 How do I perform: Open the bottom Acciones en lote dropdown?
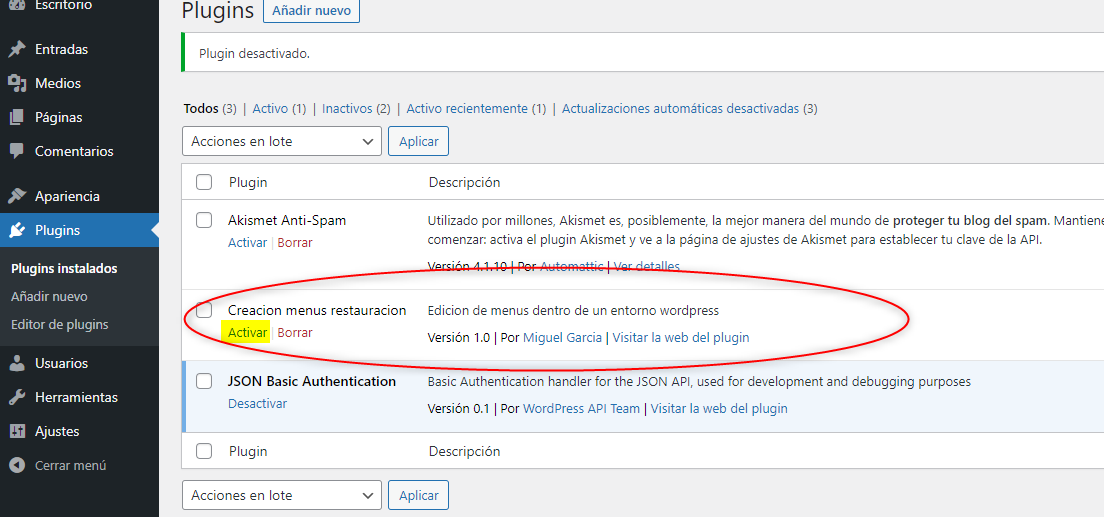(x=282, y=495)
